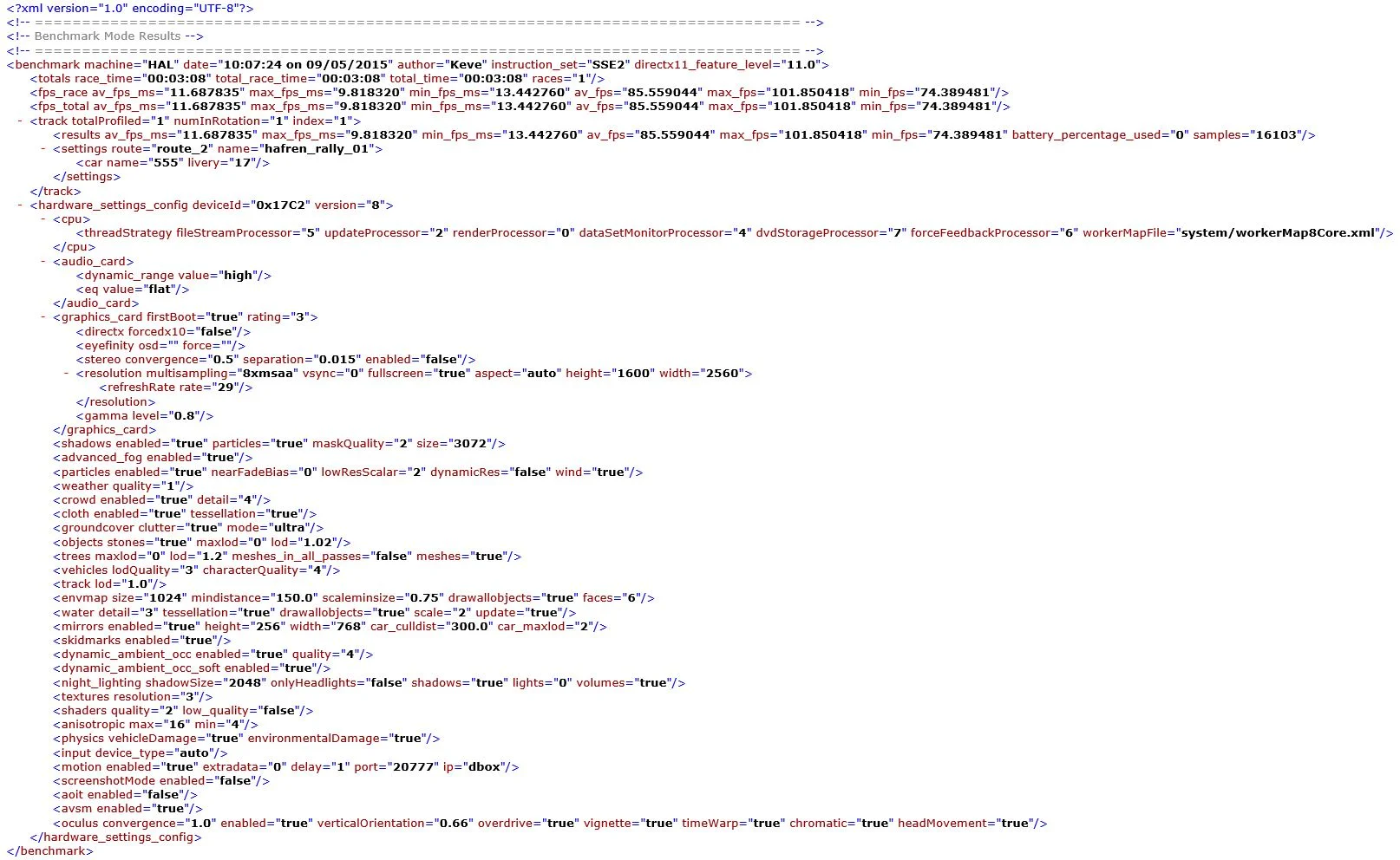Viewport: 1400px width, 860px height.
Task: Click the night_lighting shadowSize value "2048"
Action: click(245, 683)
